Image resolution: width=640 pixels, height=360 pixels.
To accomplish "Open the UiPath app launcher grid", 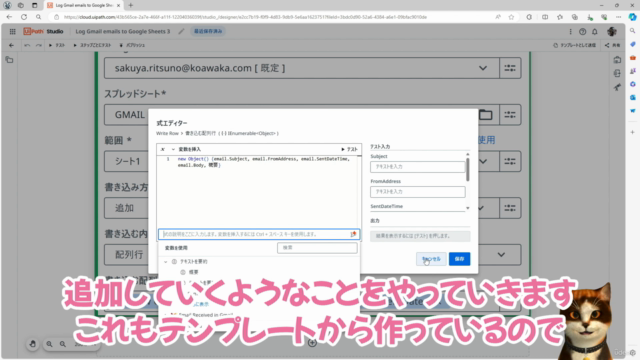I will [x=13, y=31].
